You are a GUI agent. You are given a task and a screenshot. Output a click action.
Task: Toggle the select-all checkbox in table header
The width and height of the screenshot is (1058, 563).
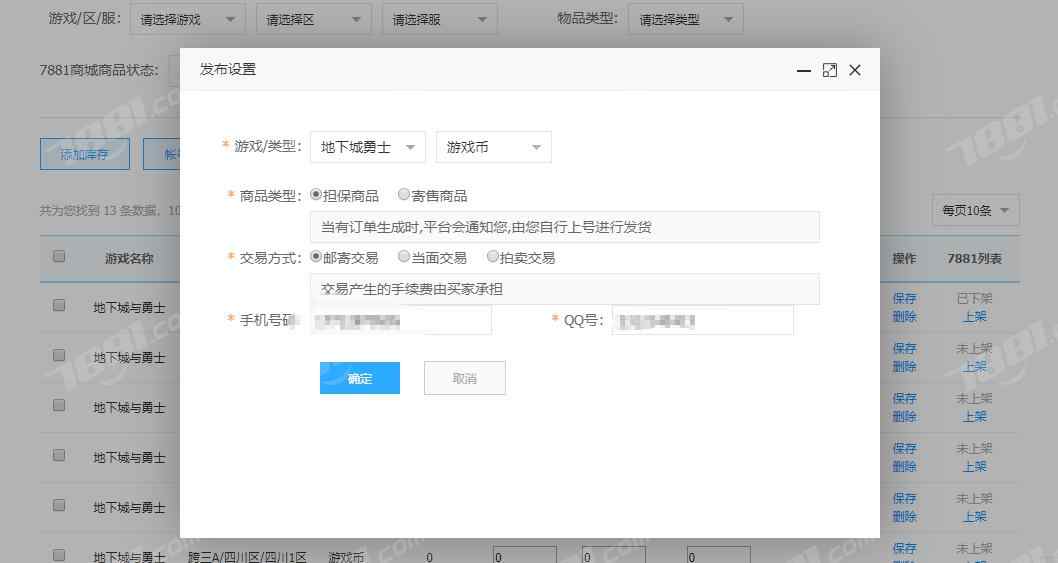[x=59, y=257]
